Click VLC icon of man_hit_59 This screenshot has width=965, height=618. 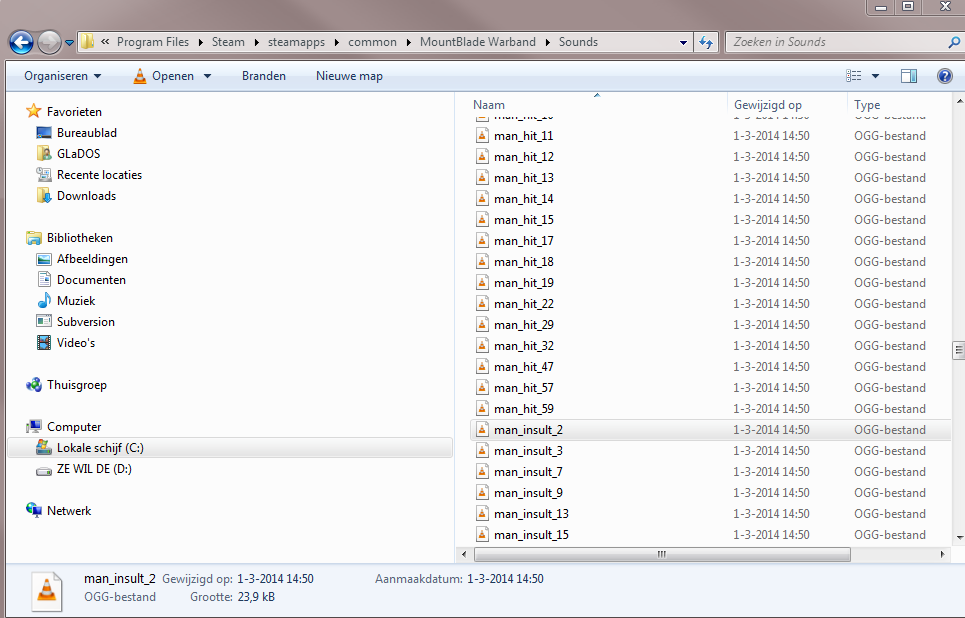tap(482, 409)
